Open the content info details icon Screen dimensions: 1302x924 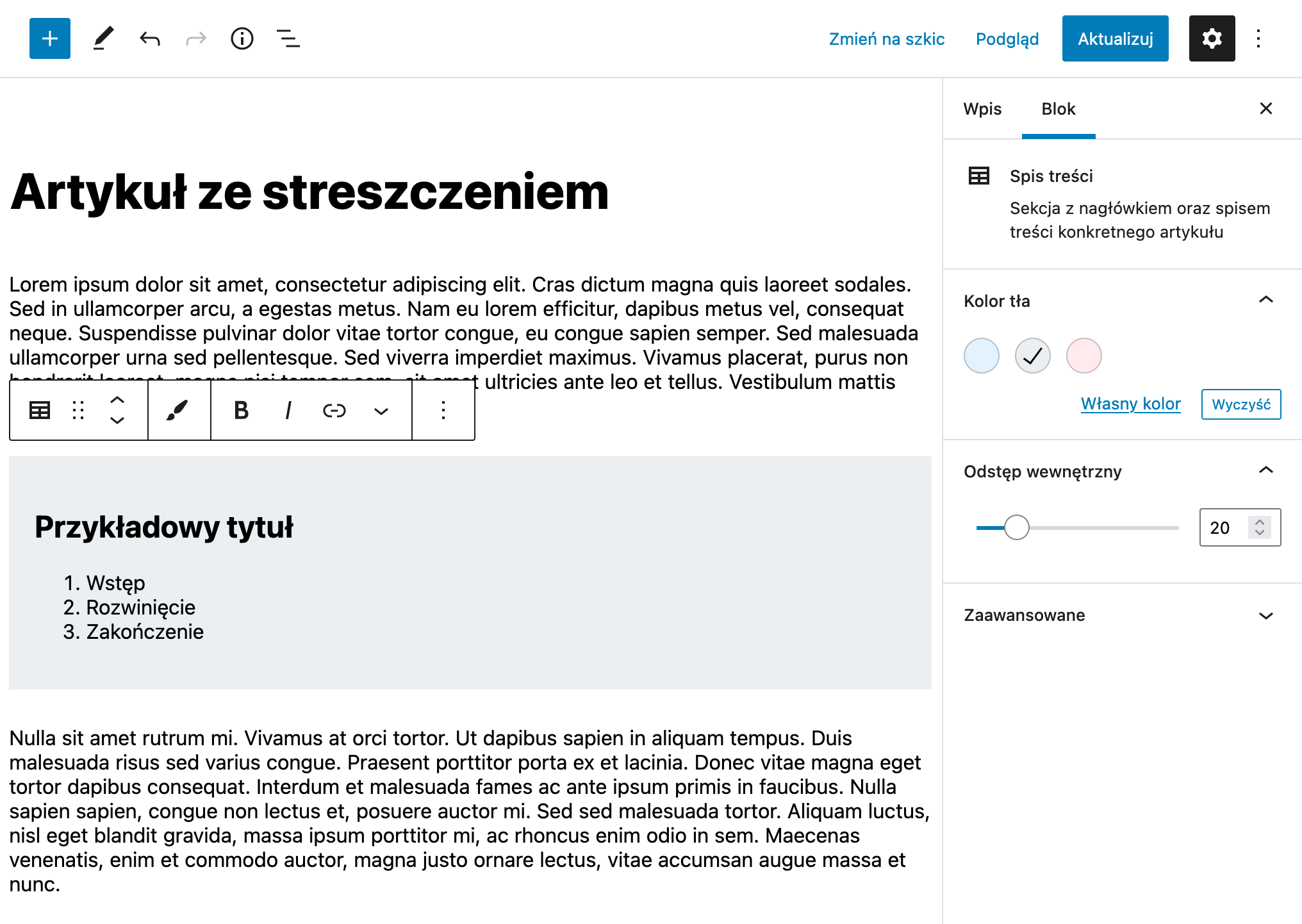pyautogui.click(x=242, y=38)
